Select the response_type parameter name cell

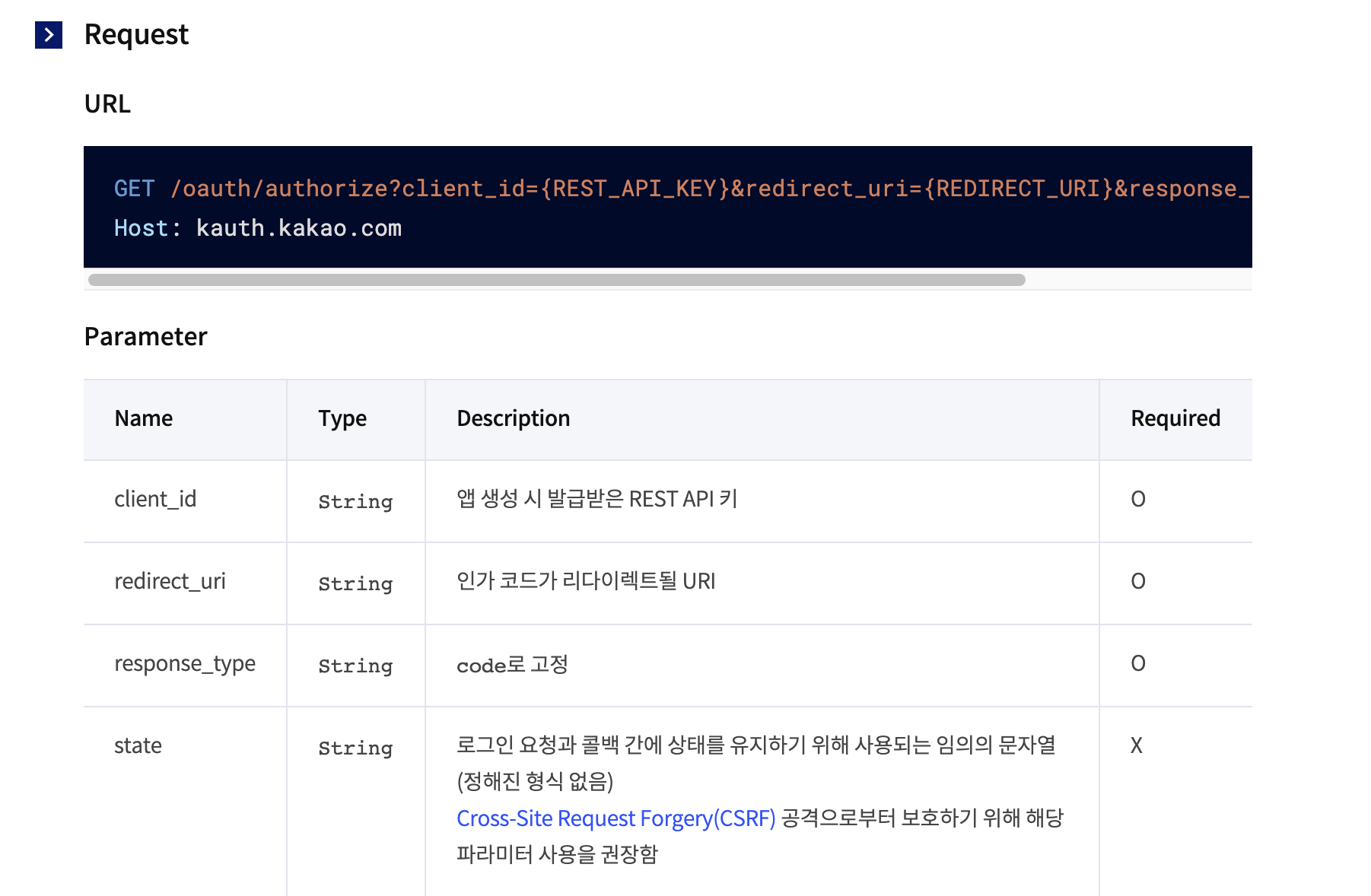pos(185,664)
